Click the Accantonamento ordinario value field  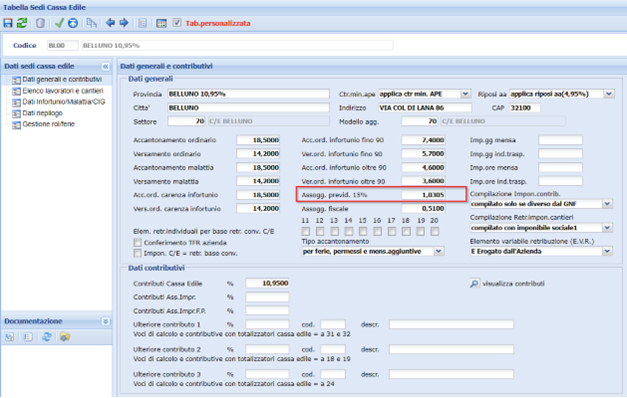pyautogui.click(x=258, y=140)
